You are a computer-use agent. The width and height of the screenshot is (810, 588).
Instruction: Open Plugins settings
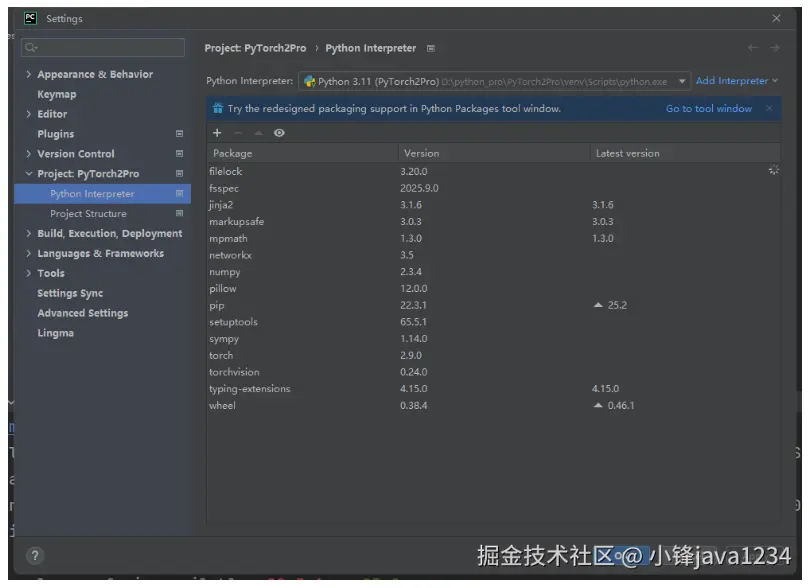tap(56, 134)
